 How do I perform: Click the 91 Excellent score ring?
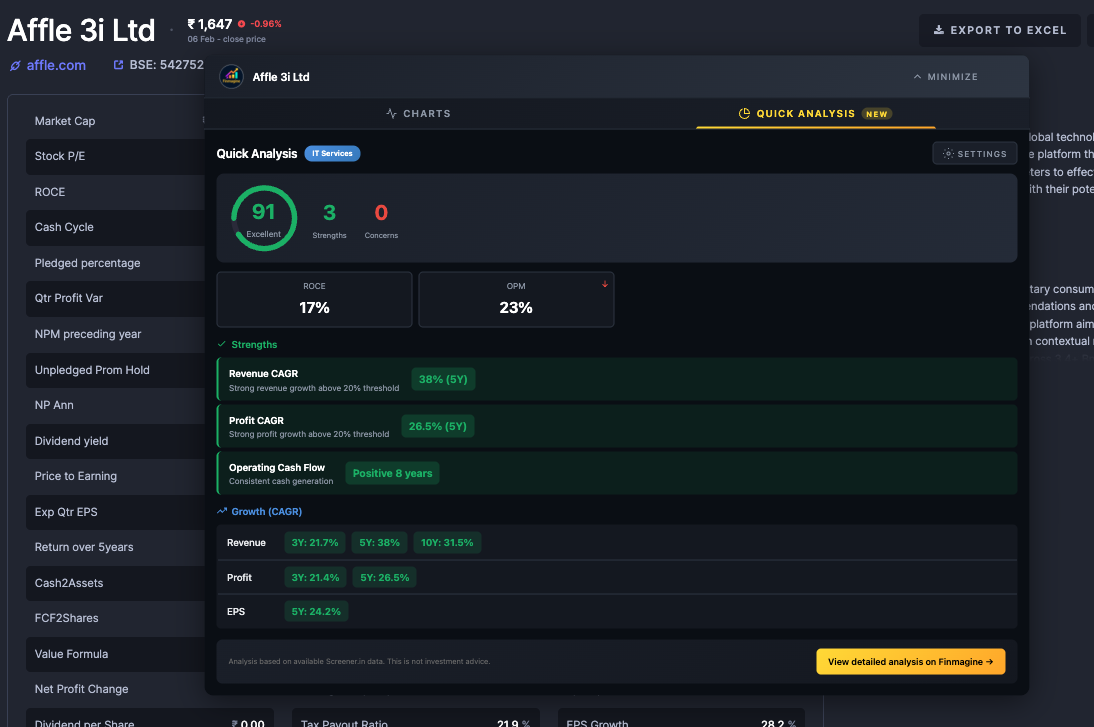click(263, 218)
